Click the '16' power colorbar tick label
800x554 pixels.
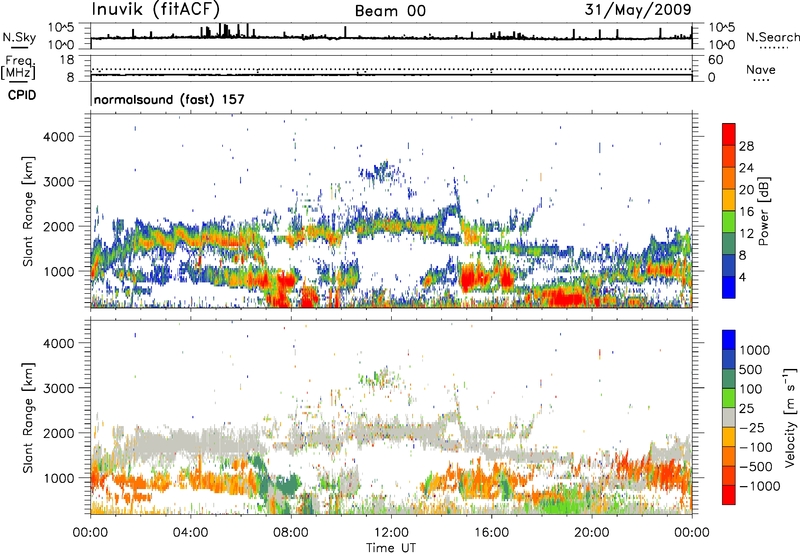pos(746,212)
